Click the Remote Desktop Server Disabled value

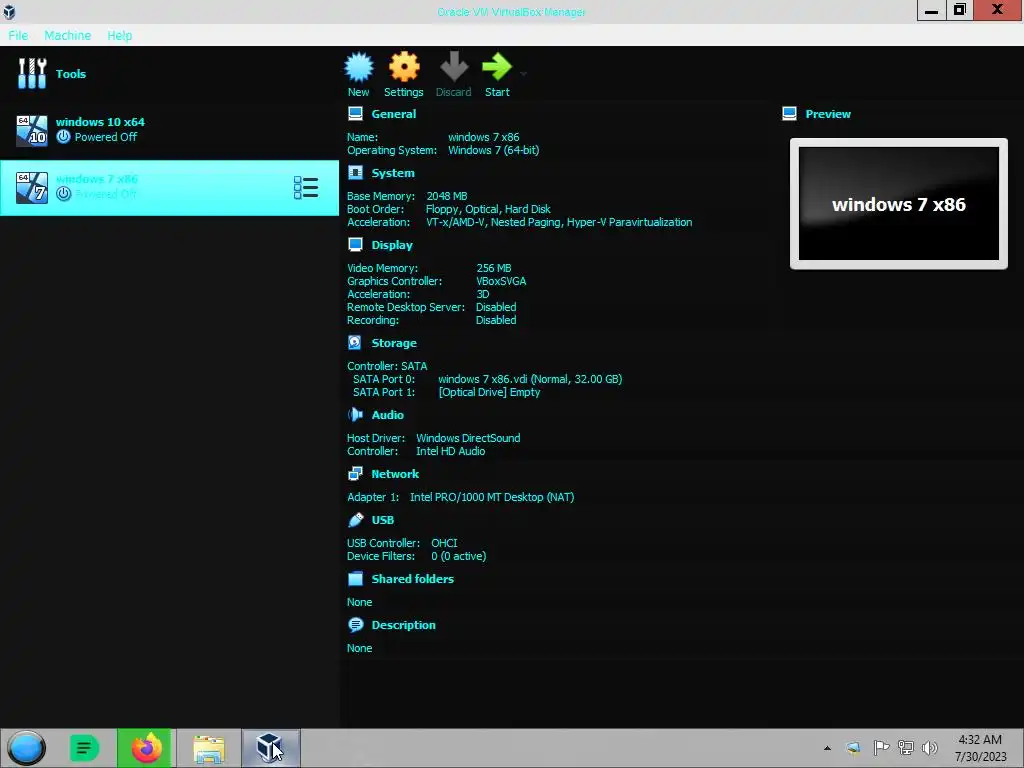point(496,307)
